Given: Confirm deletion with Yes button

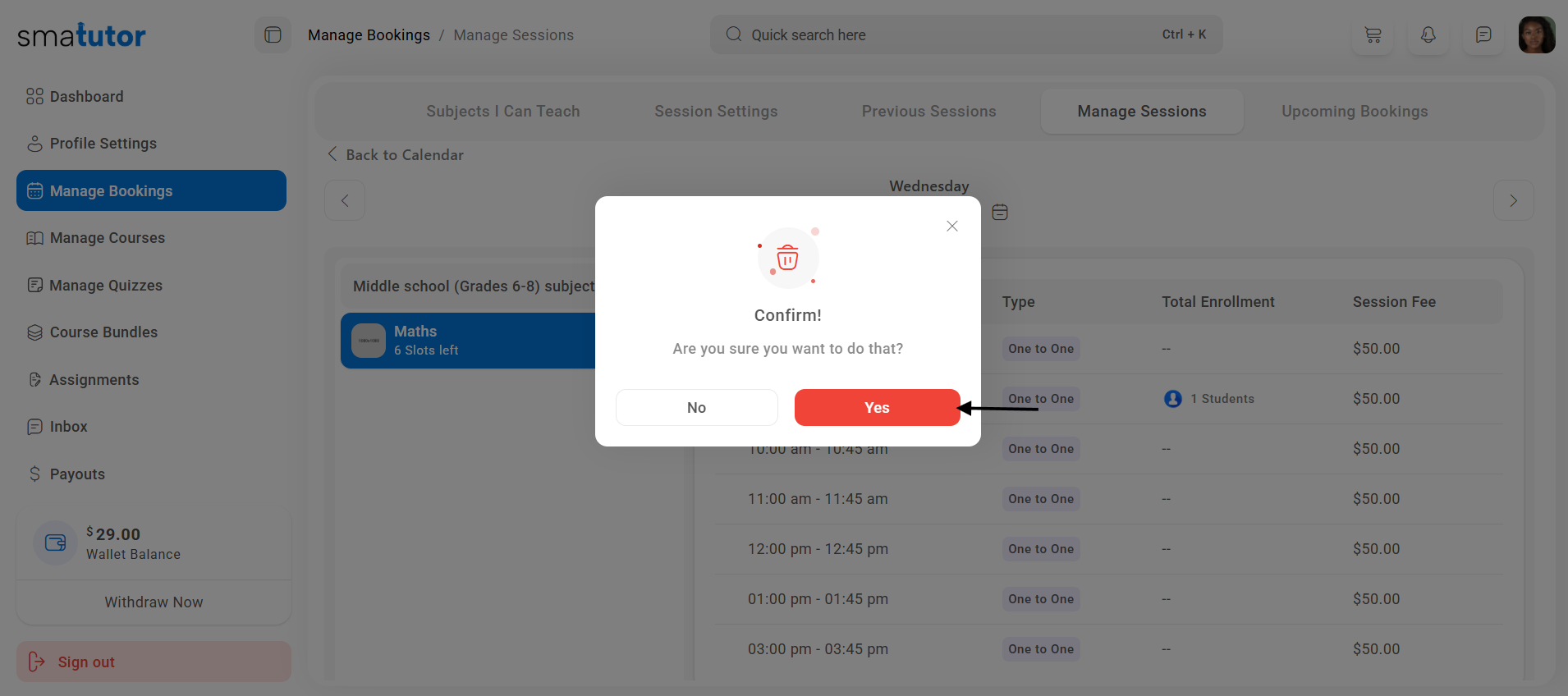Looking at the screenshot, I should coord(877,408).
